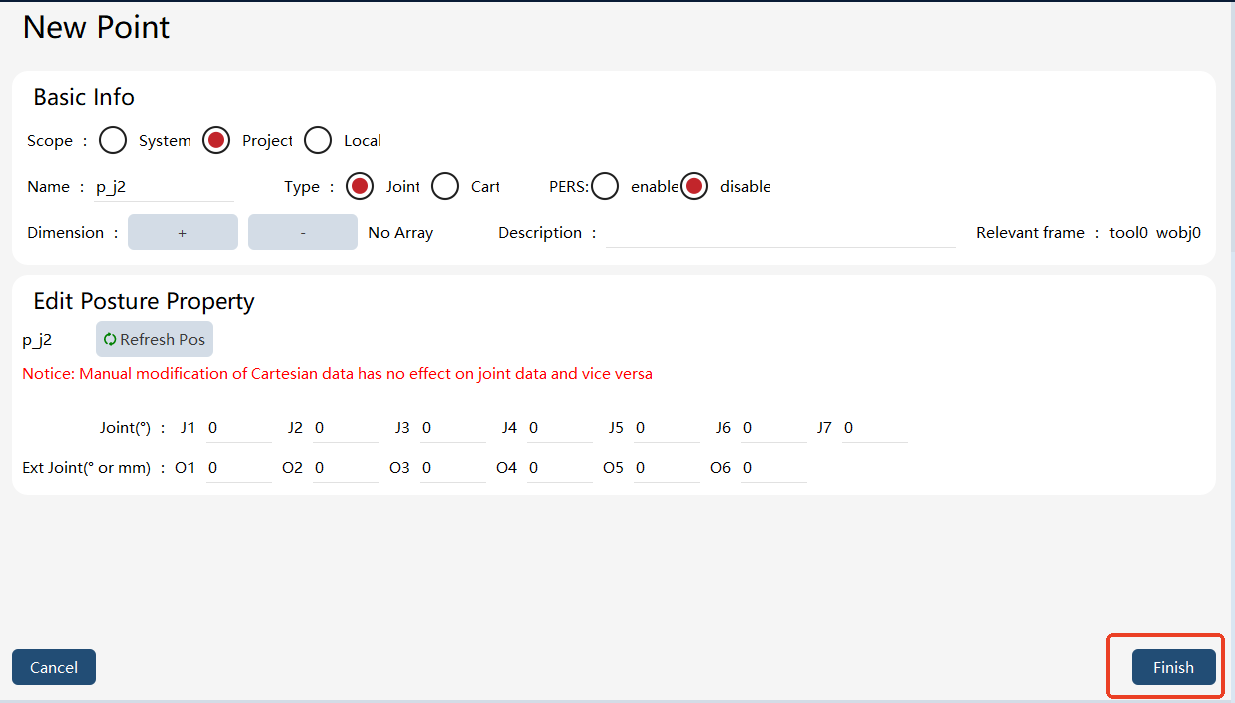Select the System scope radio button
This screenshot has width=1235, height=703.
(x=113, y=141)
